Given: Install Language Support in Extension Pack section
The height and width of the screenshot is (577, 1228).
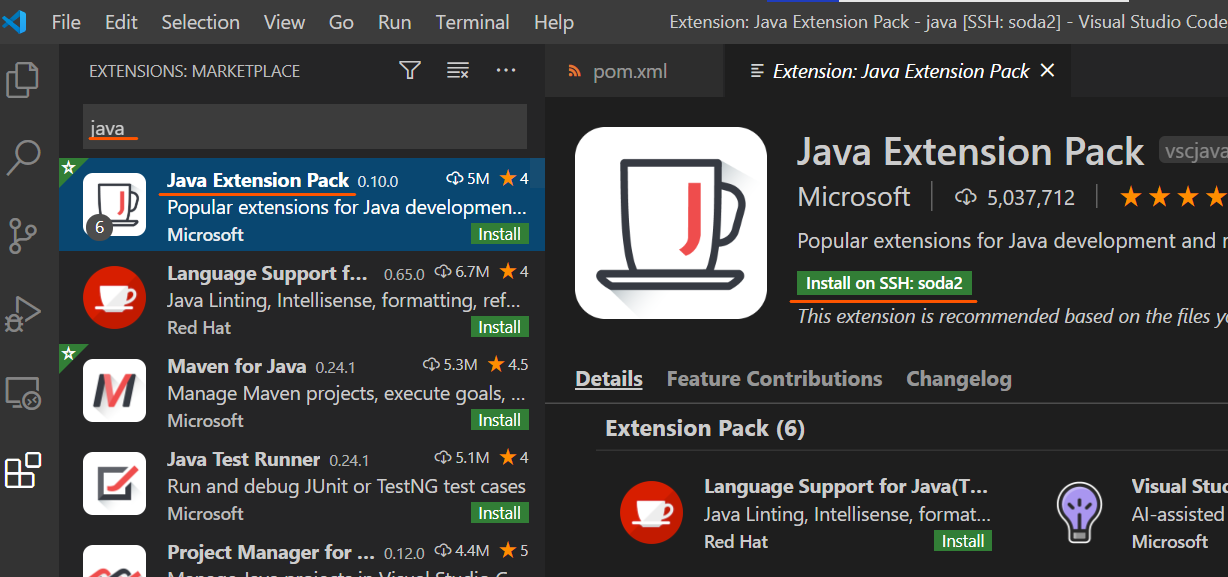Looking at the screenshot, I should pos(963,541).
